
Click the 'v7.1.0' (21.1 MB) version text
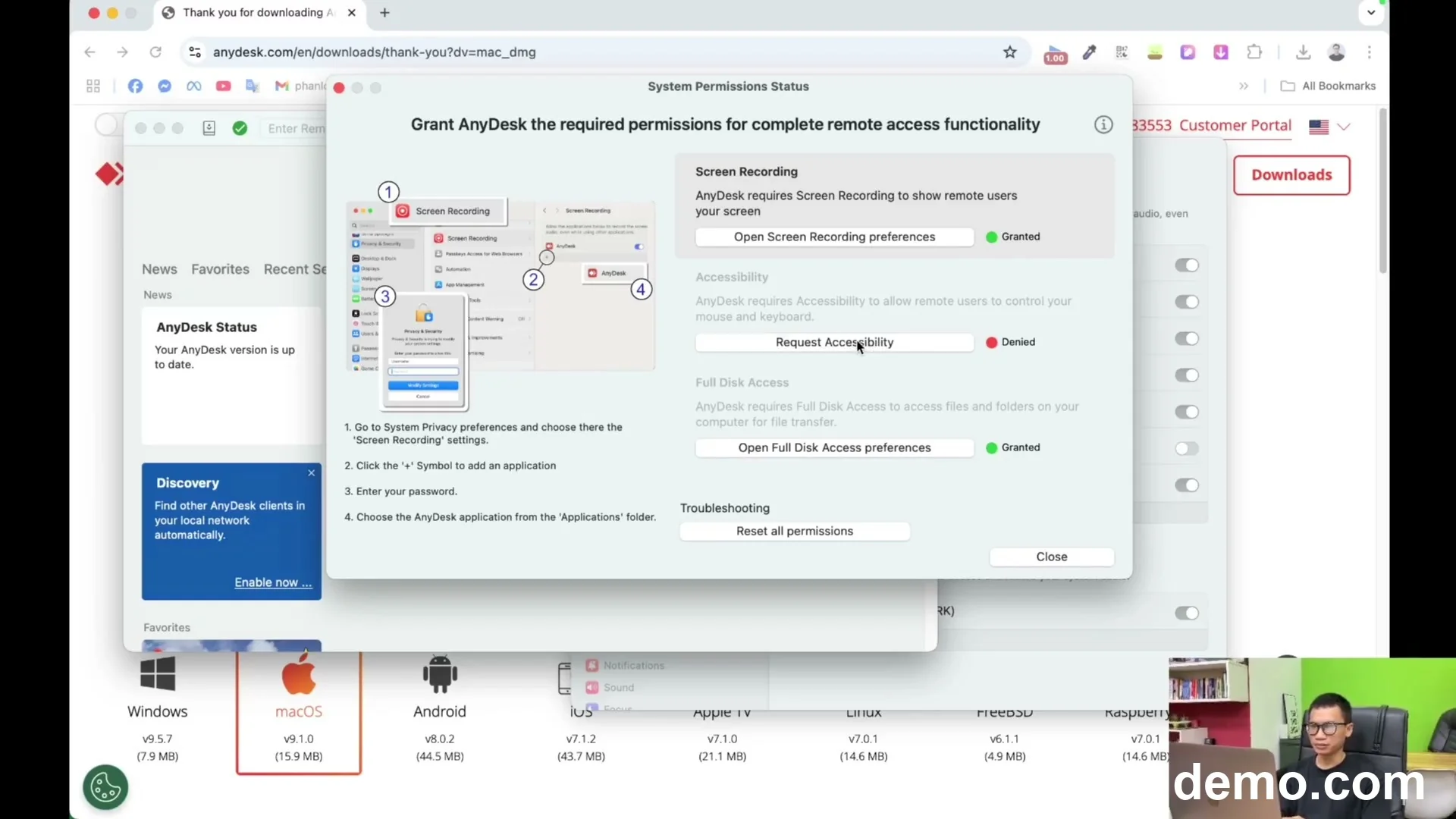click(x=722, y=739)
